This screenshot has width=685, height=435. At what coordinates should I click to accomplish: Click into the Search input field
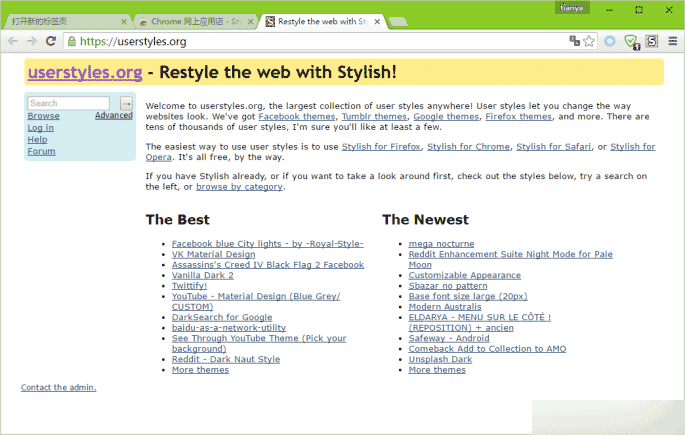pyautogui.click(x=68, y=103)
